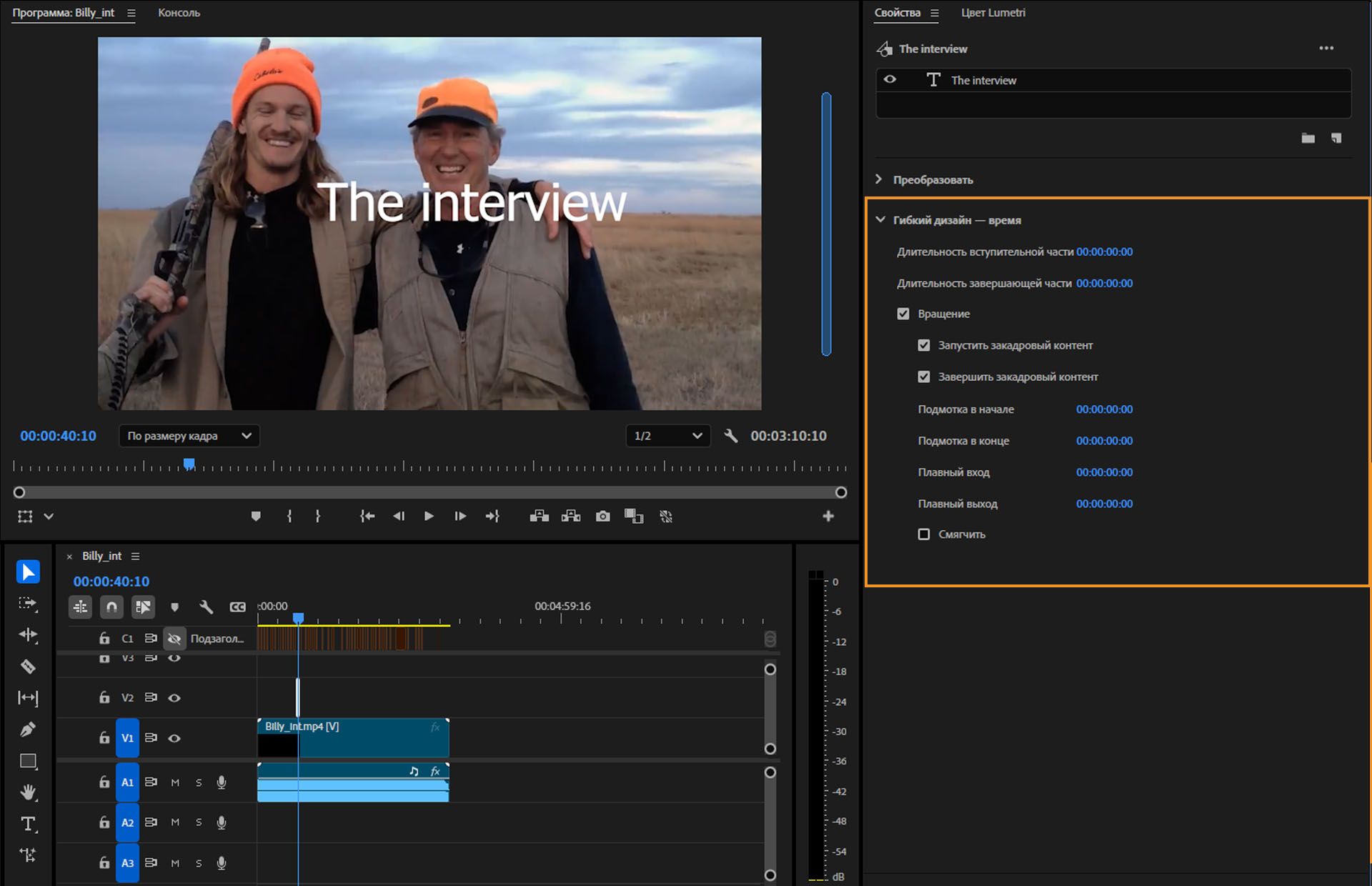Uncheck the Вращение checkbox
Screen dimensions: 1372x886
pos(903,314)
